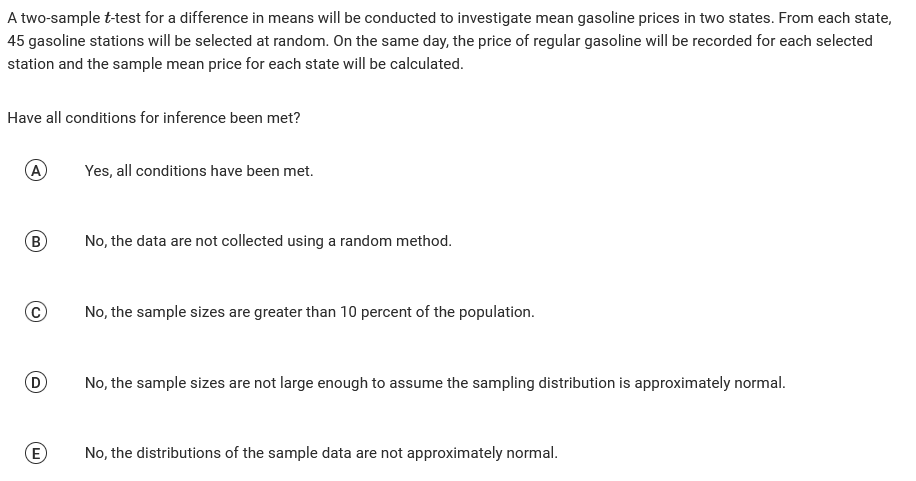Screen dimensions: 916x481
Task: Select answer choice A radio button
Action: pyautogui.click(x=35, y=171)
